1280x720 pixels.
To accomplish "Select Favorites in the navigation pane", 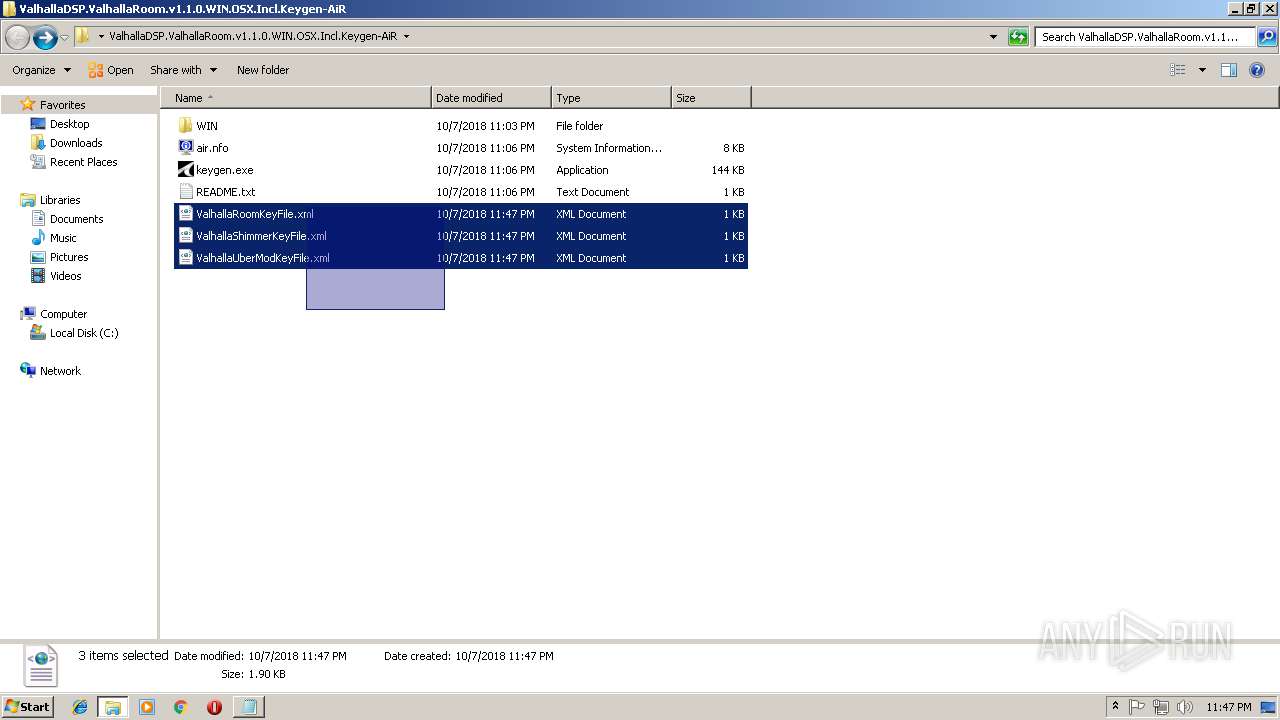I will click(x=62, y=105).
